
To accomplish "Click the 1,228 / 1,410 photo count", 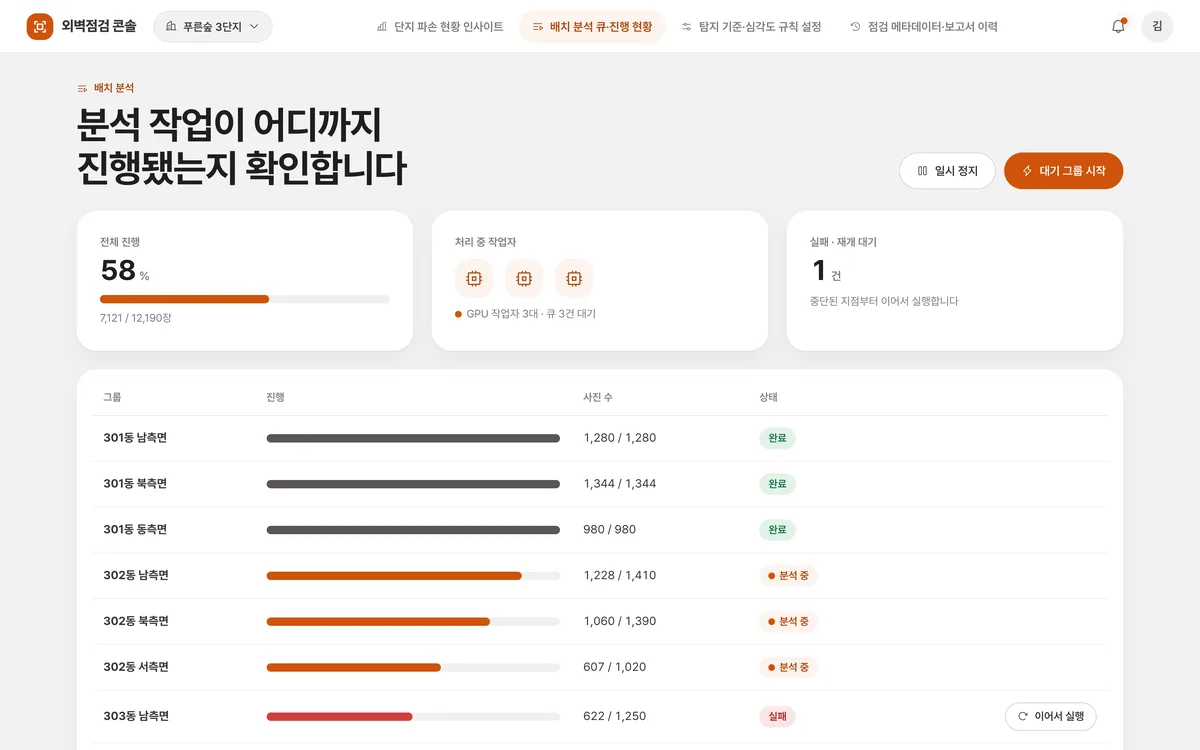I will (620, 576).
